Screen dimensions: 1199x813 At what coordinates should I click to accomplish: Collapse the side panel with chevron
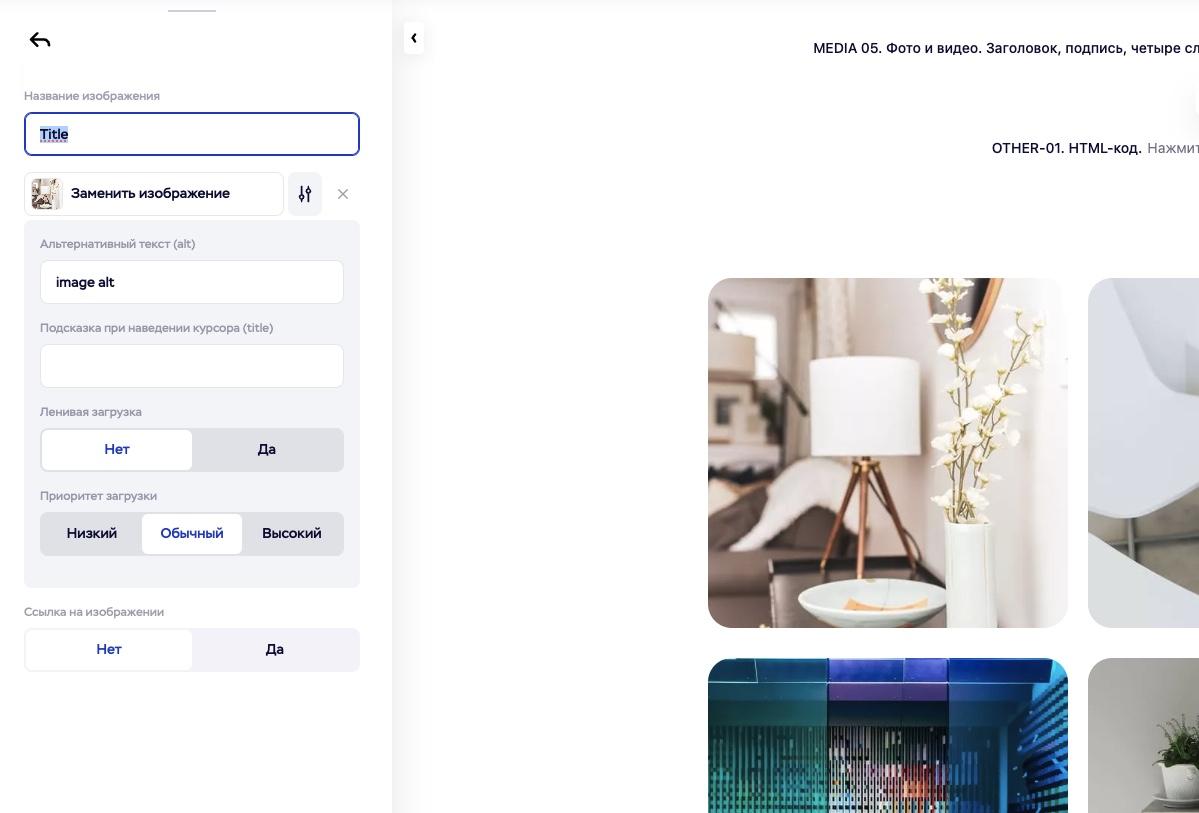coord(414,38)
